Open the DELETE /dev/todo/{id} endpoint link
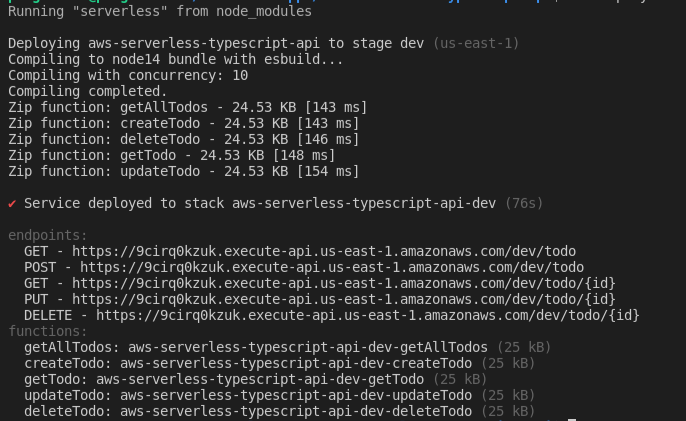This screenshot has height=421, width=686. pyautogui.click(x=368, y=316)
